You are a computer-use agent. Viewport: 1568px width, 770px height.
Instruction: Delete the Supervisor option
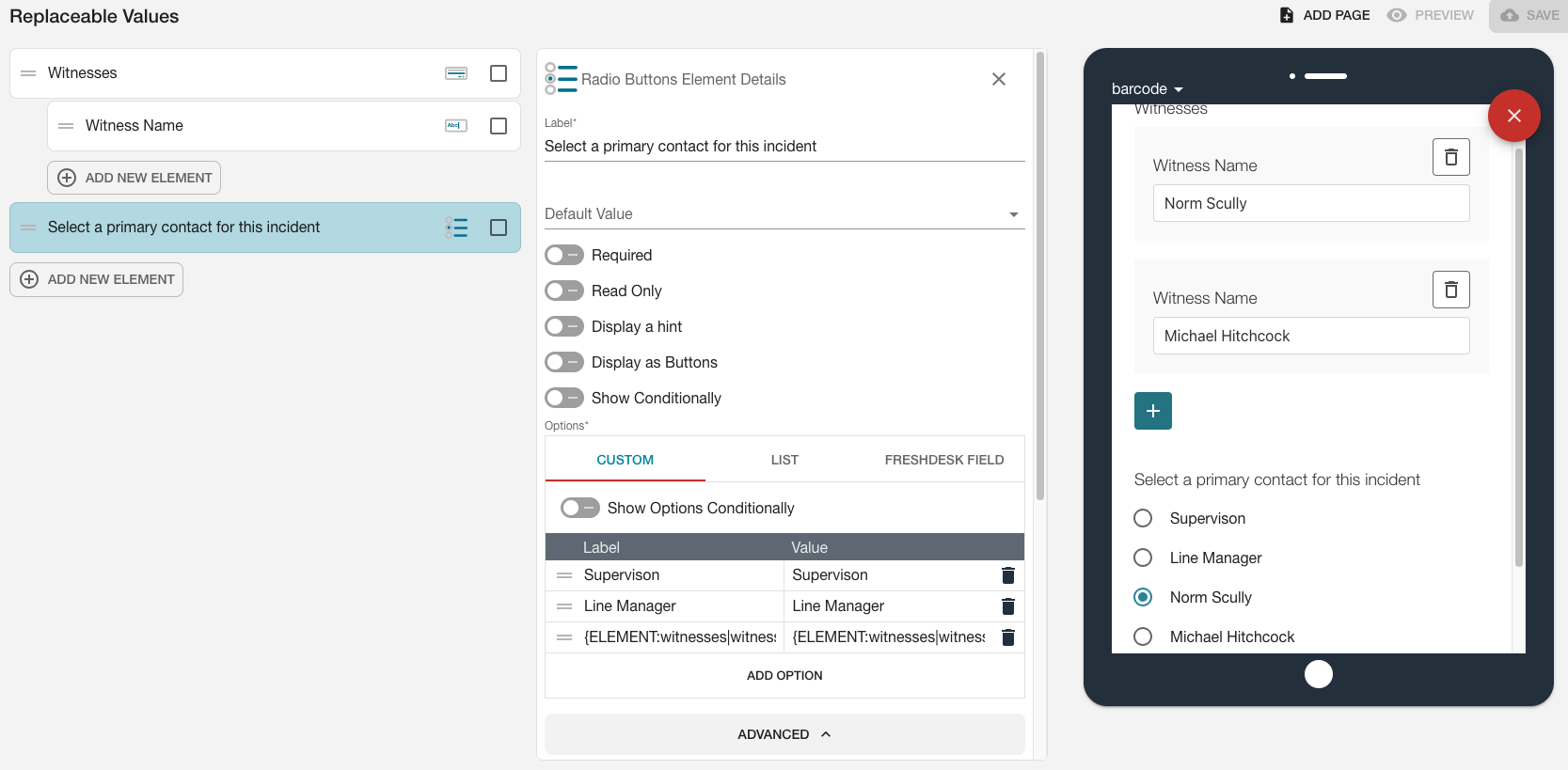1008,575
